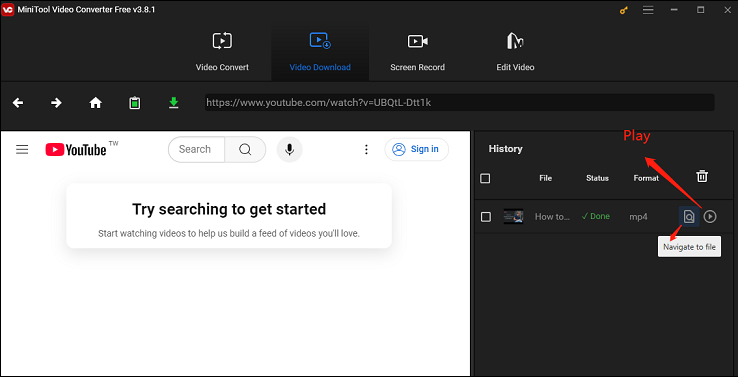Minimize the MiniTool window
This screenshot has height=377, width=738.
674,10
